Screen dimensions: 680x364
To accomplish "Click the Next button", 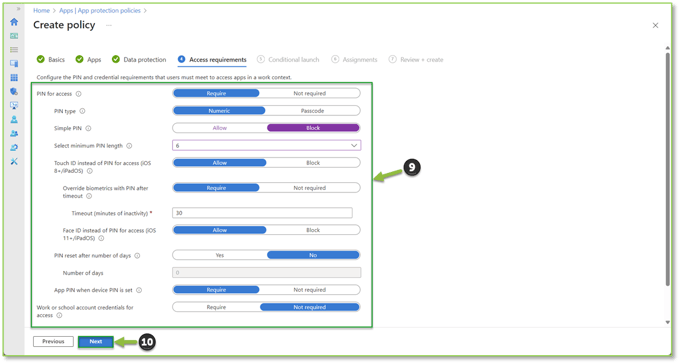I will (x=96, y=341).
